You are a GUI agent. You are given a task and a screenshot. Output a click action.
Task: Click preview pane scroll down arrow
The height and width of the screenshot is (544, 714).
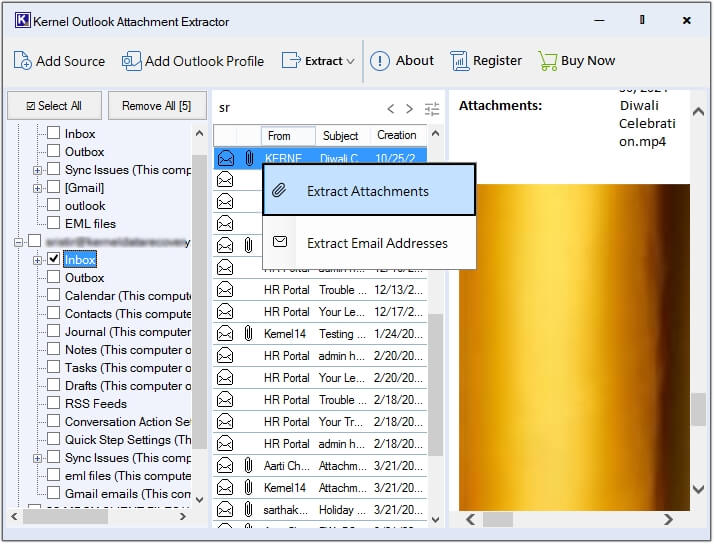(x=698, y=489)
